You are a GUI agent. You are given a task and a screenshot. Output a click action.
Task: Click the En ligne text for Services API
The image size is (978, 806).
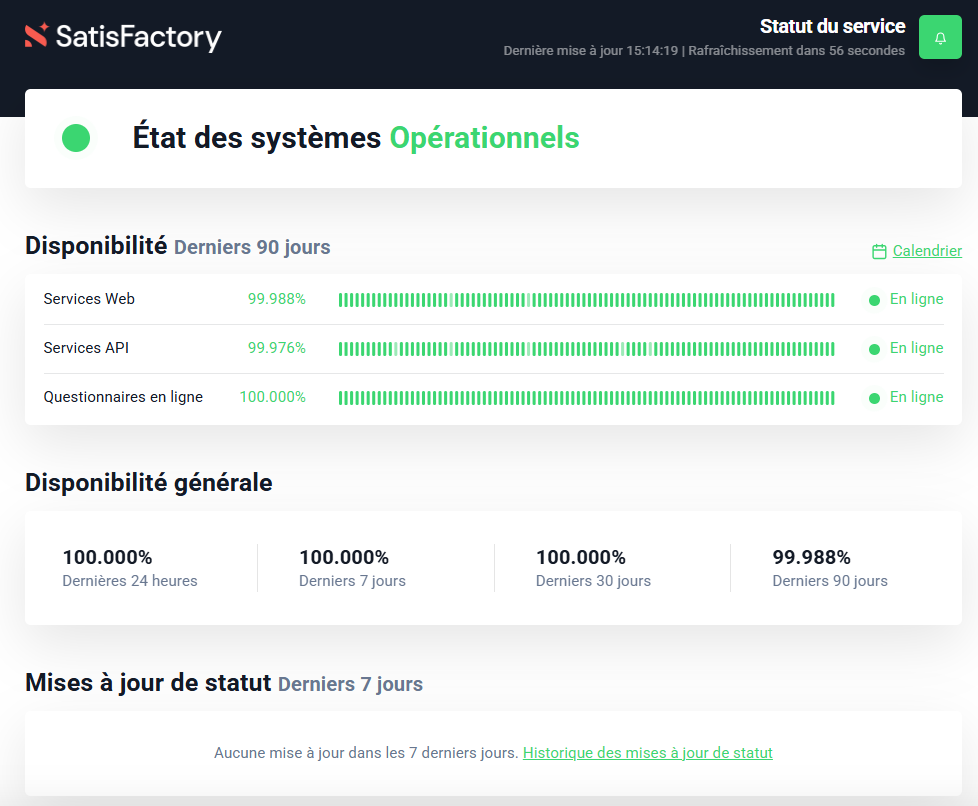[x=916, y=348]
